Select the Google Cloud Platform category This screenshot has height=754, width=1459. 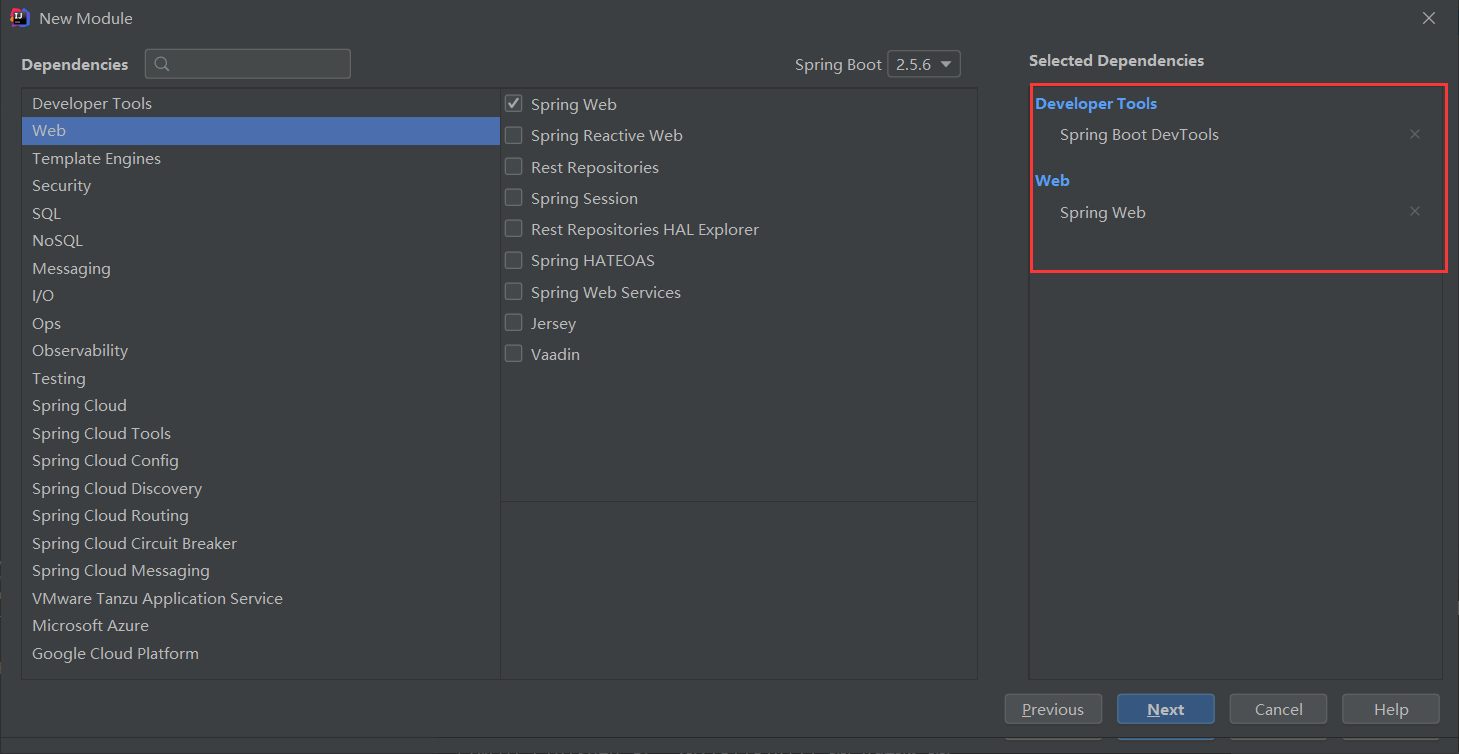pyautogui.click(x=261, y=653)
